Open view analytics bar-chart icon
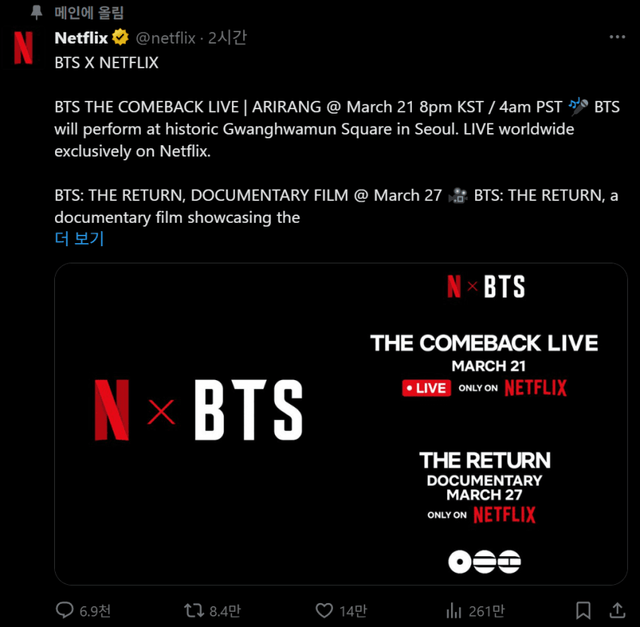This screenshot has width=640, height=627. click(x=453, y=609)
